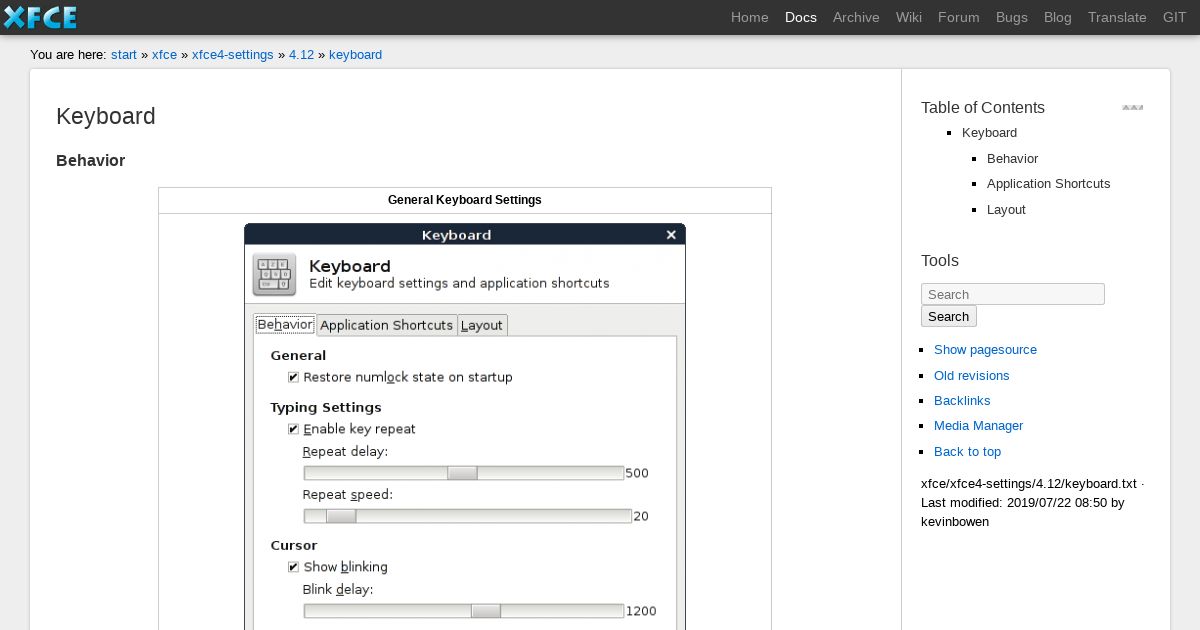Toggle Show blinking checkbox
Image resolution: width=1200 pixels, height=630 pixels.
(x=293, y=567)
